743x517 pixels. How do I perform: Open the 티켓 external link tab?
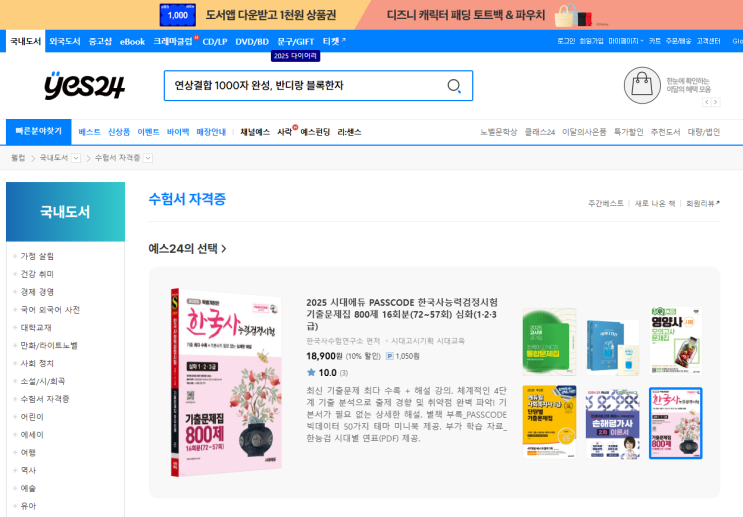[334, 41]
